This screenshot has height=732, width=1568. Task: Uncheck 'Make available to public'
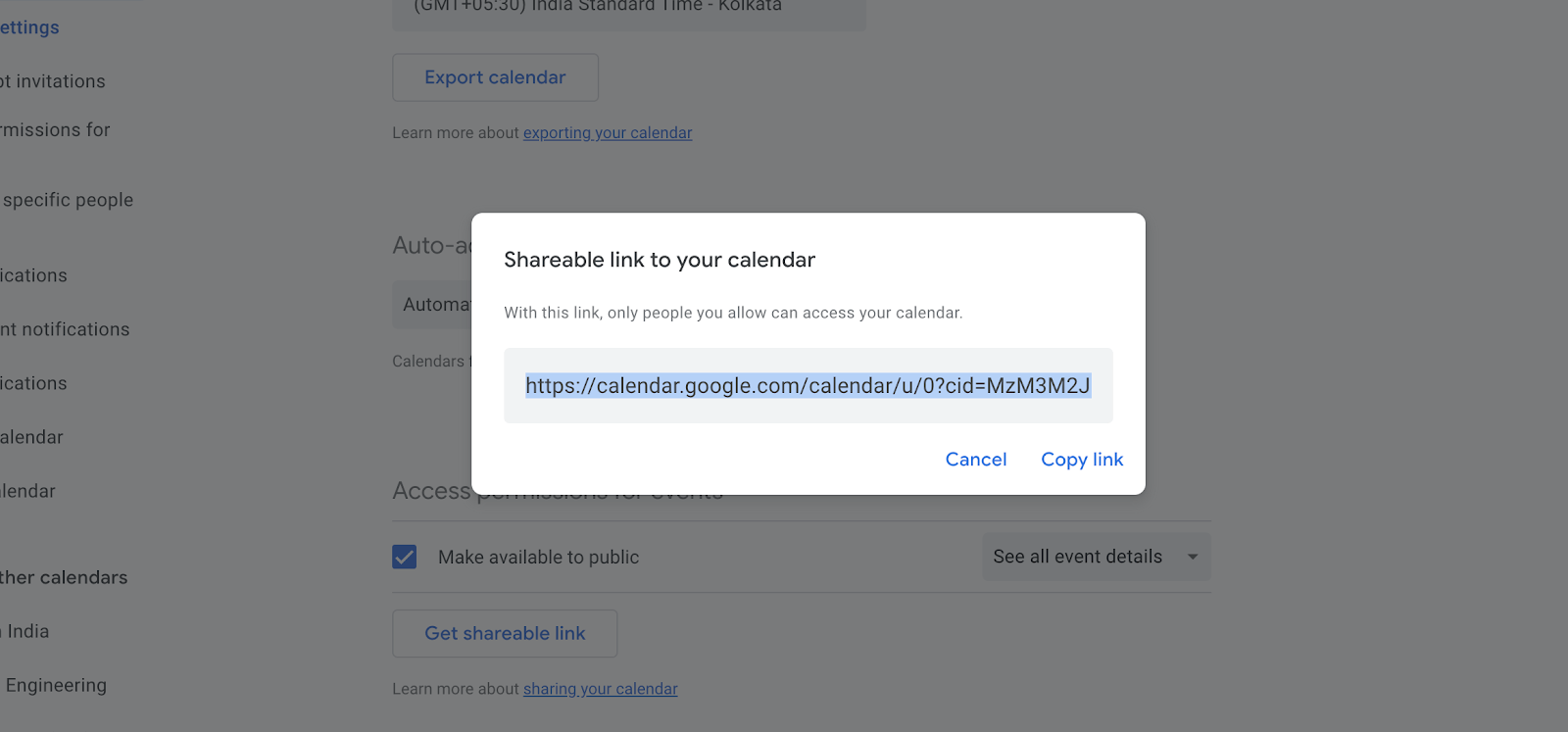pyautogui.click(x=404, y=556)
